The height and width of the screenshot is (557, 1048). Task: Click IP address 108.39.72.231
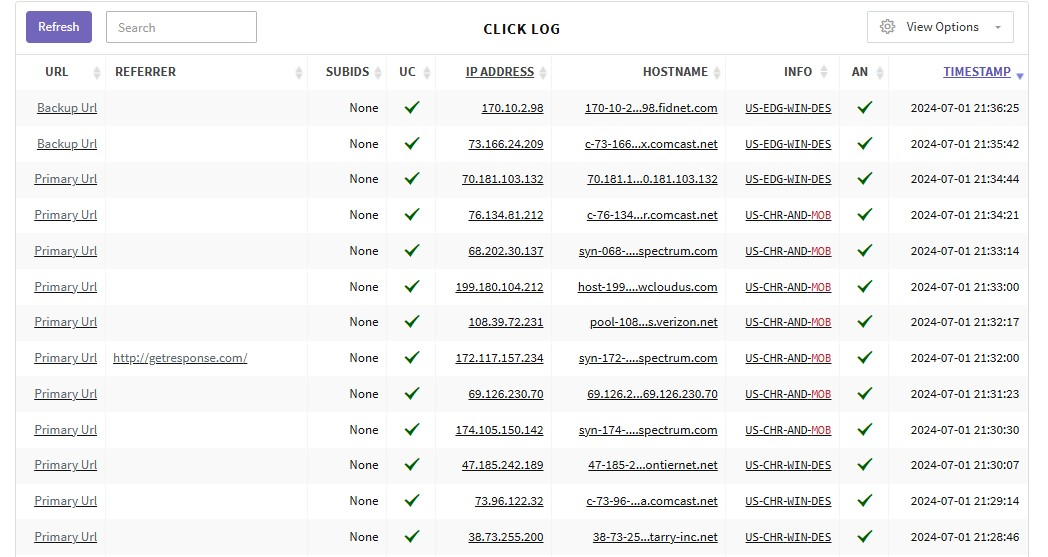tap(505, 322)
